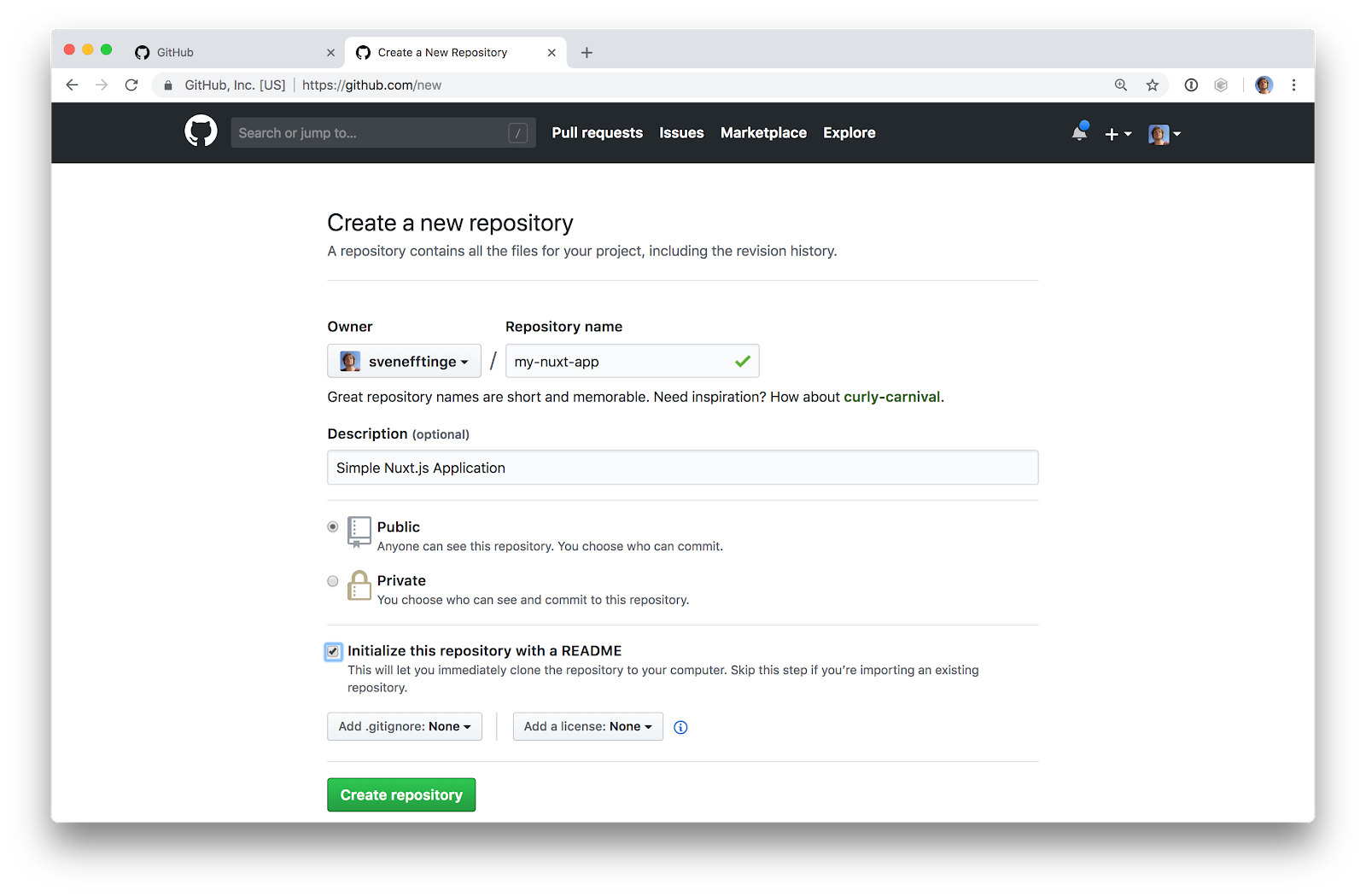The image size is (1366, 896).
Task: Click the Description (optional) label
Action: click(399, 433)
